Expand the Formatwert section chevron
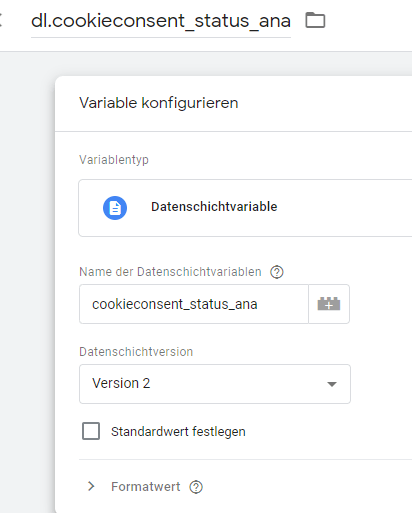Viewport: 412px width, 513px height. pyautogui.click(x=91, y=486)
